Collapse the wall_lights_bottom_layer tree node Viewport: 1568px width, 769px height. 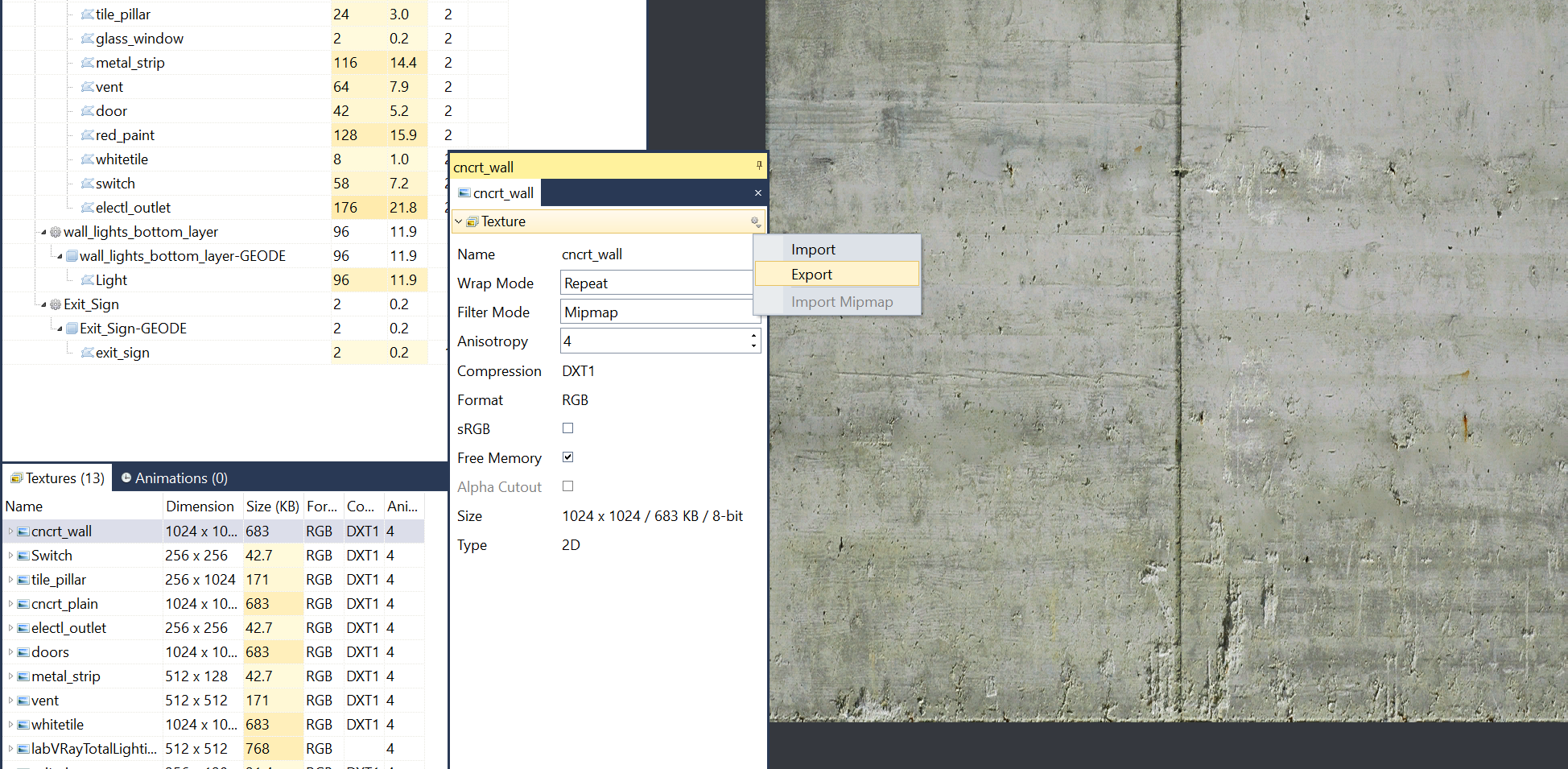pyautogui.click(x=43, y=232)
